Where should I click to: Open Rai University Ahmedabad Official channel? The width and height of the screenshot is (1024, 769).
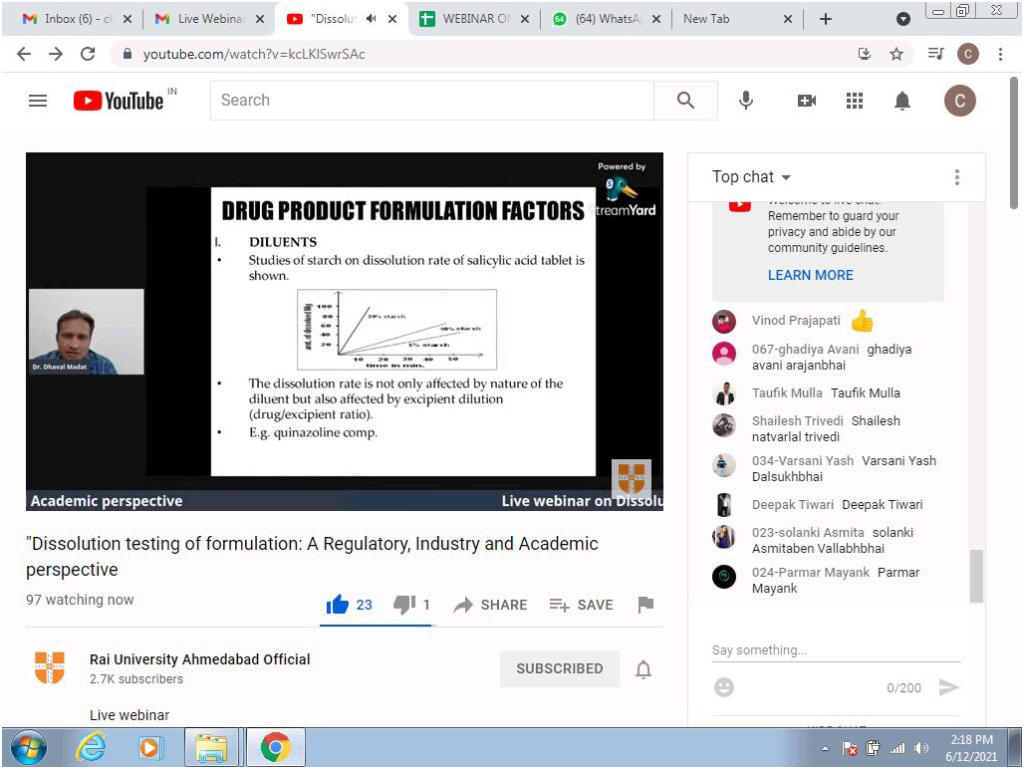(x=200, y=659)
